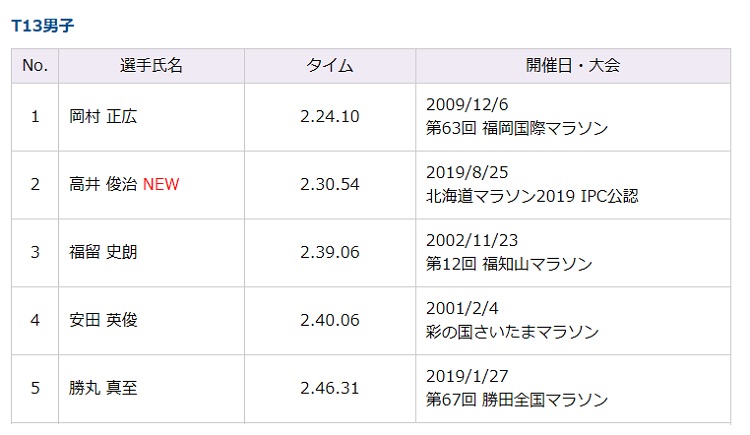Click the 第63回 福岡国際マラソン event text
750x435 pixels.
516,128
